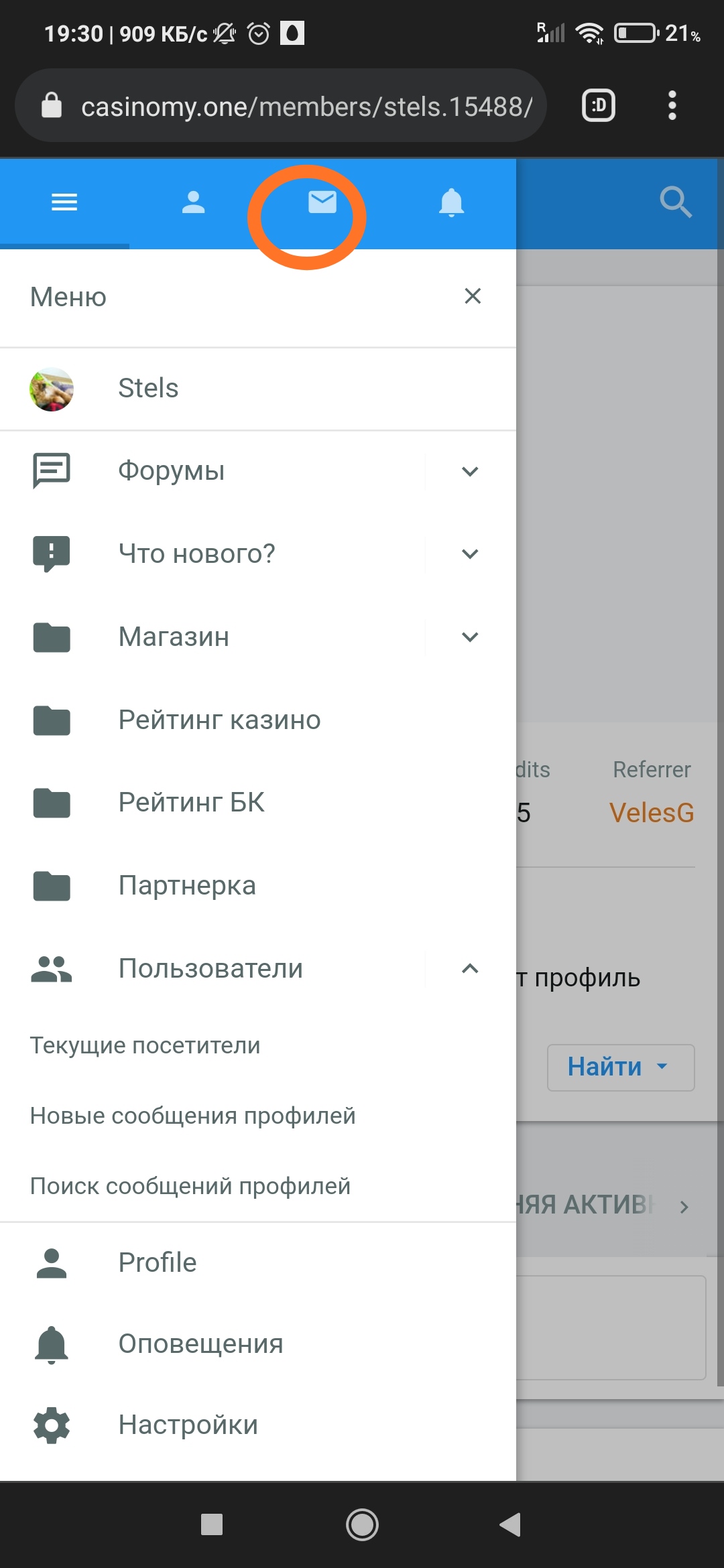
Task: Click the Найти dropdown button
Action: 620,1067
